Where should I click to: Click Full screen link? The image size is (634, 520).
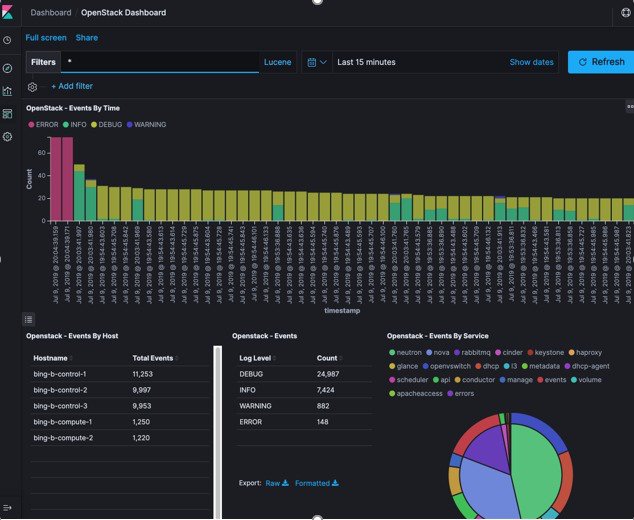coord(46,38)
